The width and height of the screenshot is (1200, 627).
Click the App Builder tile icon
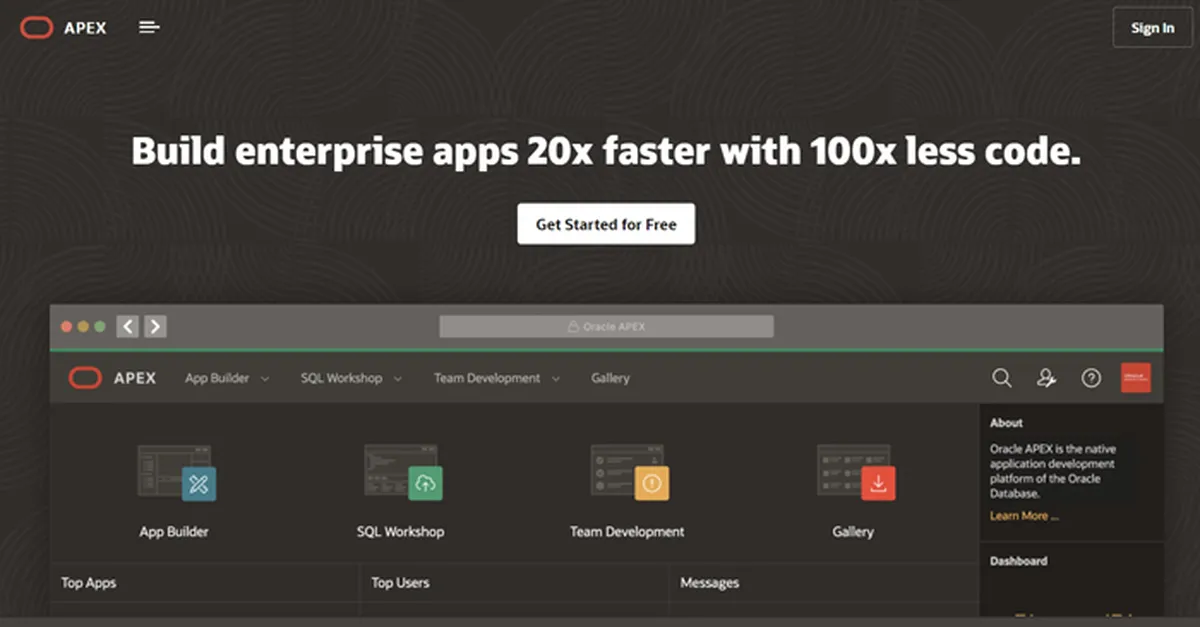[x=176, y=473]
